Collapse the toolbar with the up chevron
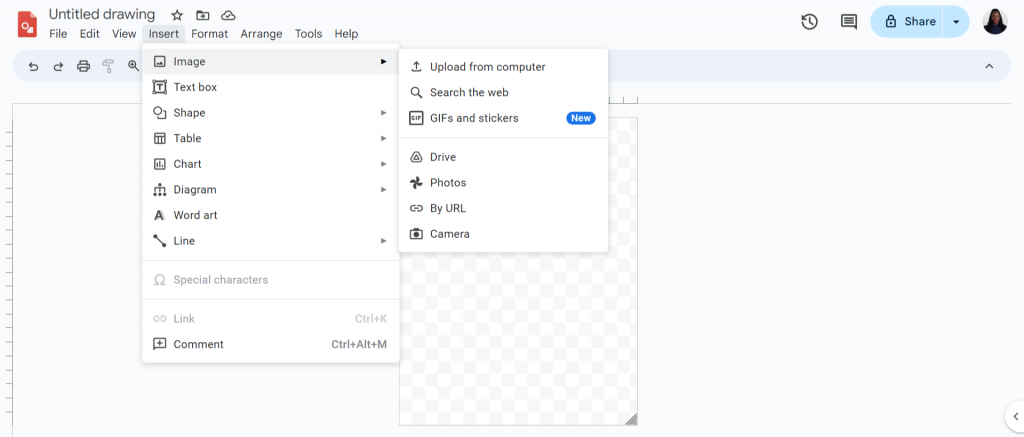This screenshot has width=1024, height=437. [x=989, y=66]
